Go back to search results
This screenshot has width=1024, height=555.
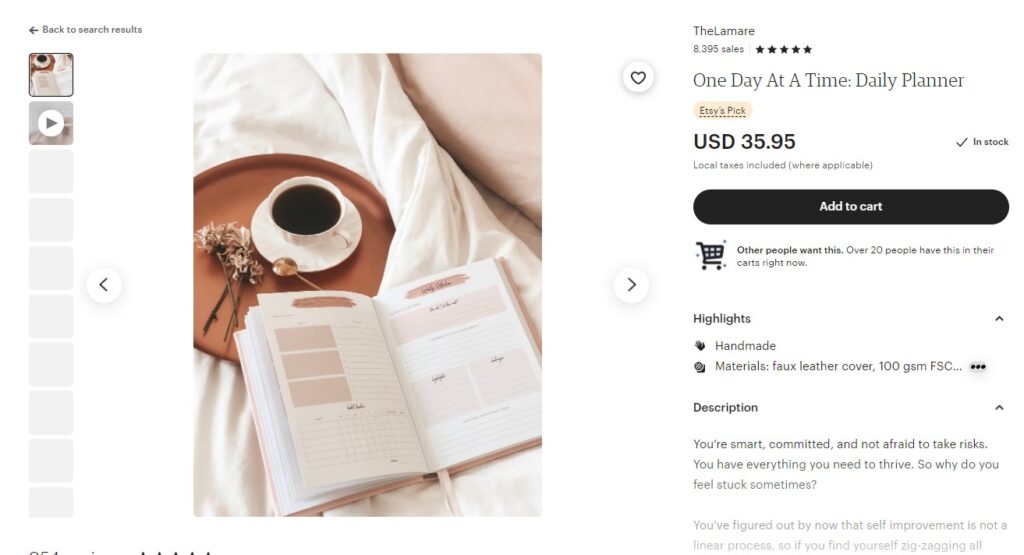86,30
